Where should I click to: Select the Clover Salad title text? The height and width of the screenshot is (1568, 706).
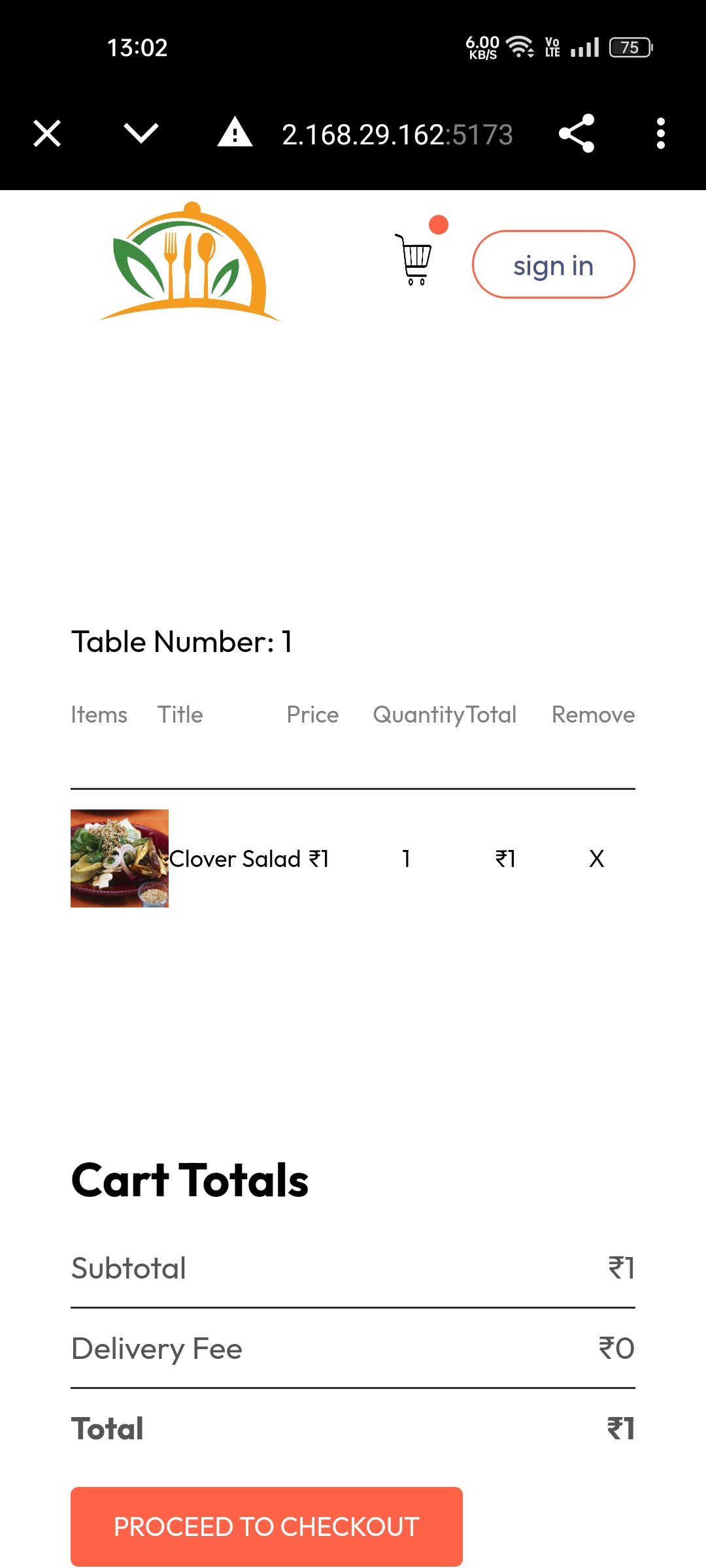click(235, 858)
